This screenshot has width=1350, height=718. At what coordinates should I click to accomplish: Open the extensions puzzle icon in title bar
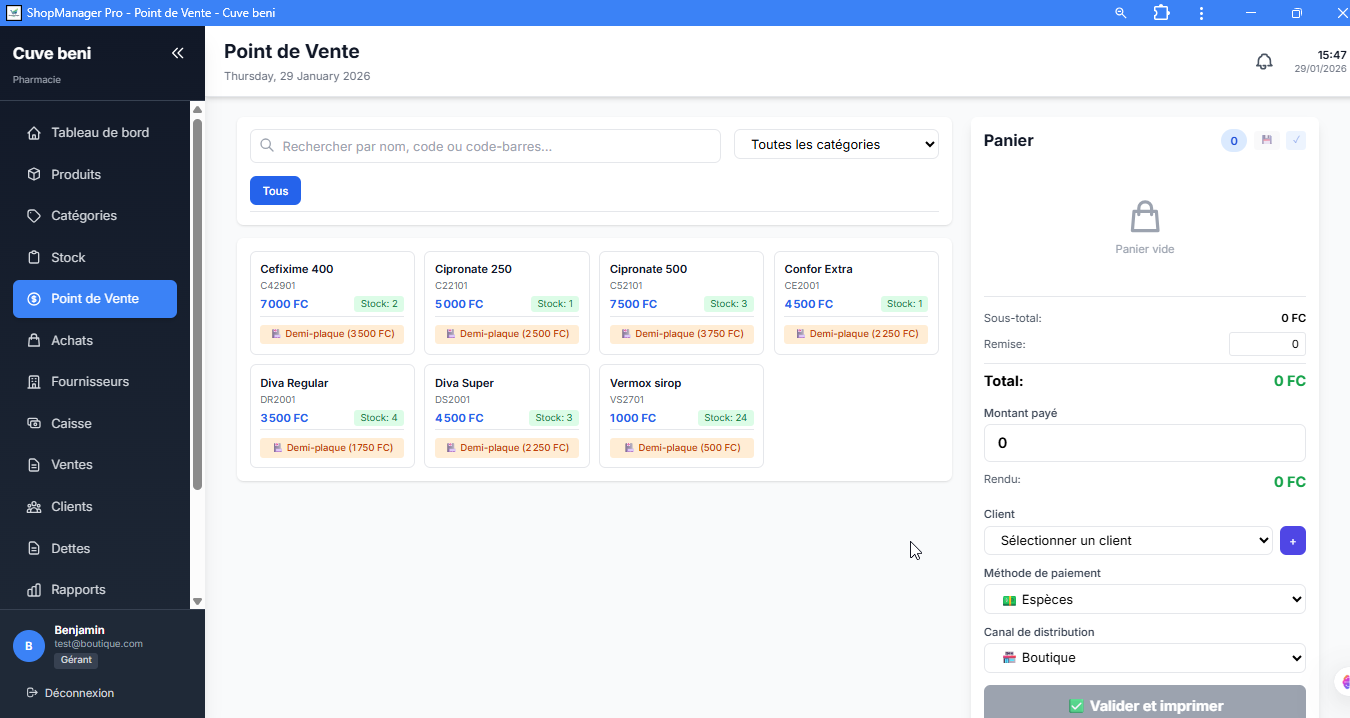tap(1161, 13)
